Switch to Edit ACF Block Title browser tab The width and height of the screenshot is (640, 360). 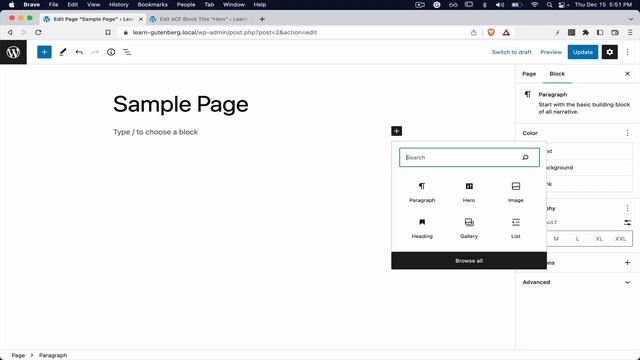point(199,19)
